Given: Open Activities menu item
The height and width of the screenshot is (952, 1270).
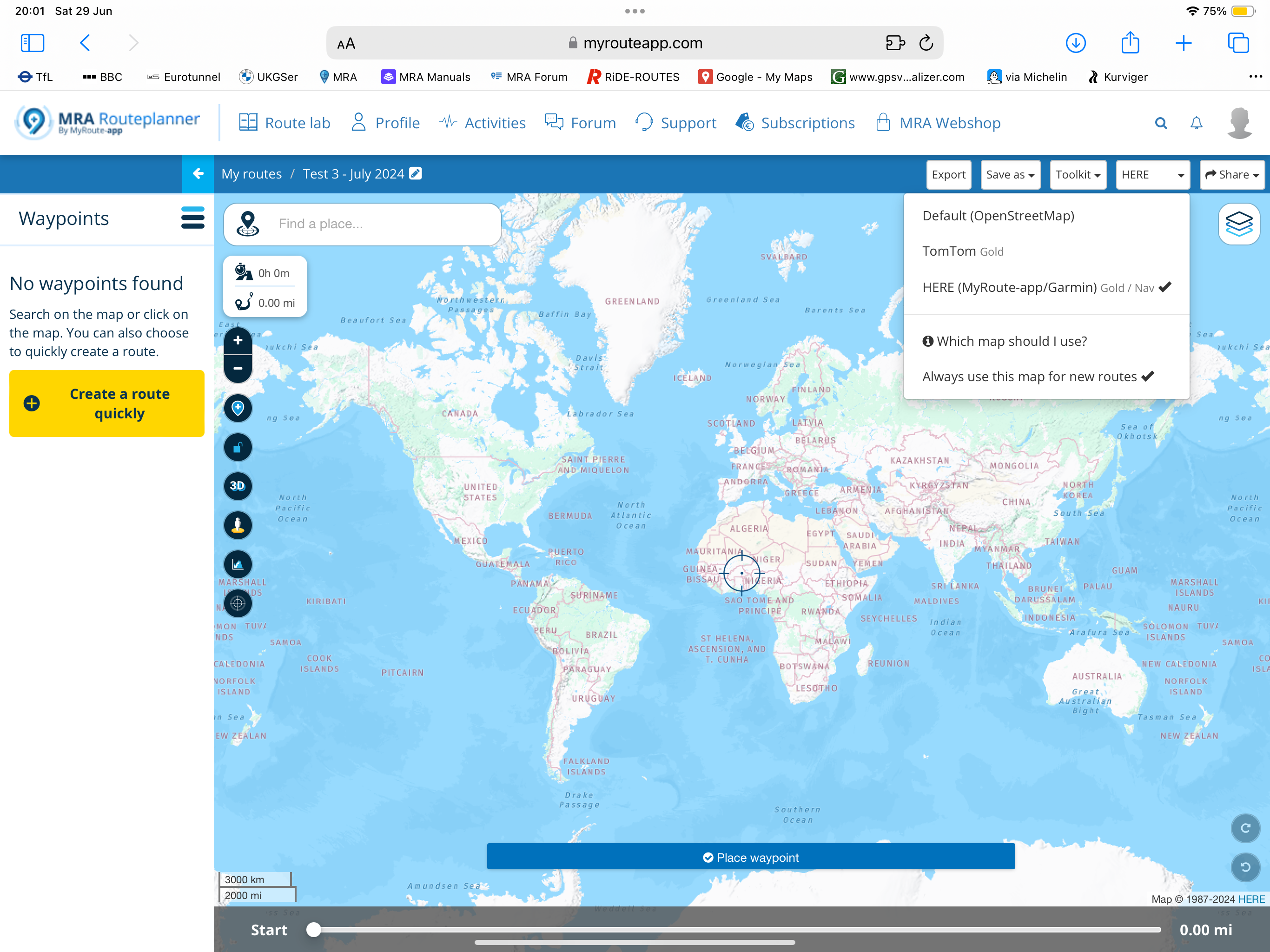Looking at the screenshot, I should pos(482,123).
